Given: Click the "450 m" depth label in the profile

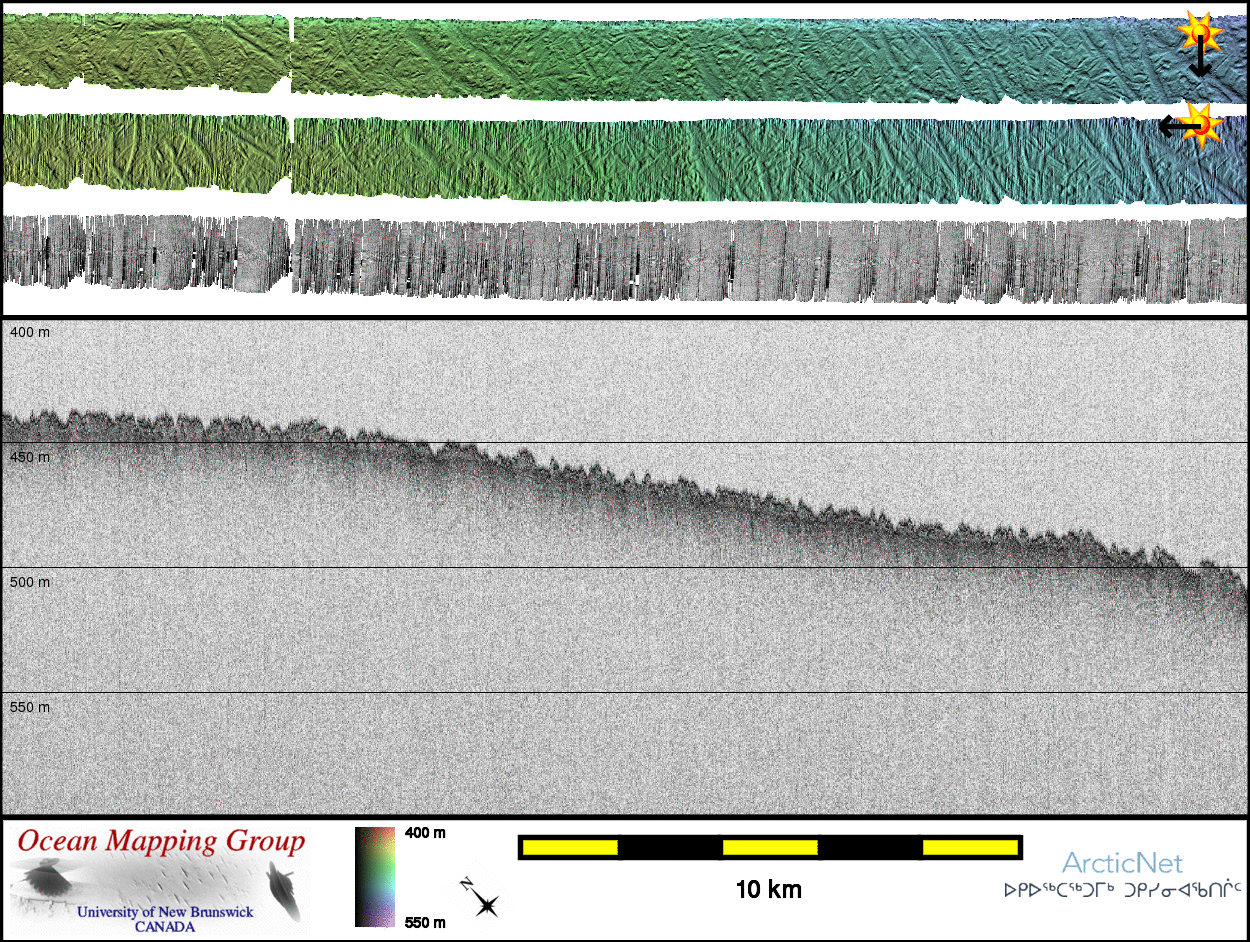Looking at the screenshot, I should click(x=29, y=457).
